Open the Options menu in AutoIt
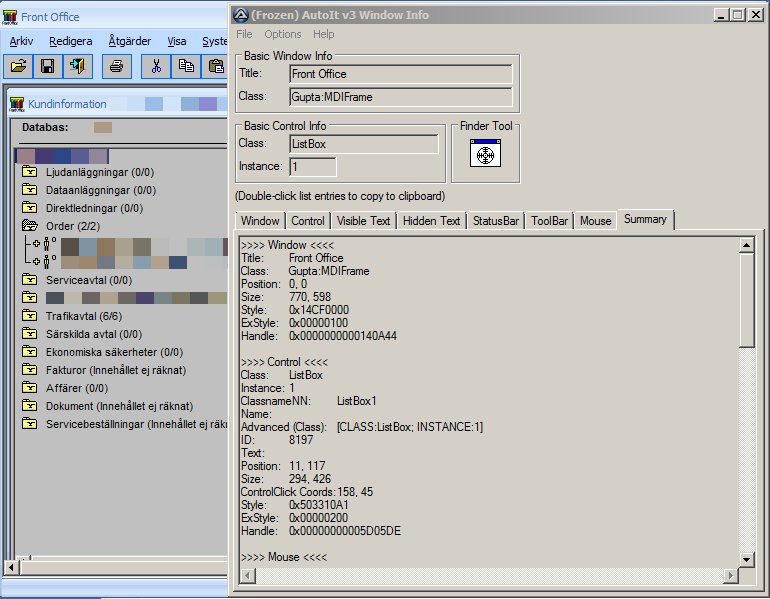Viewport: 770px width, 599px height. [282, 34]
